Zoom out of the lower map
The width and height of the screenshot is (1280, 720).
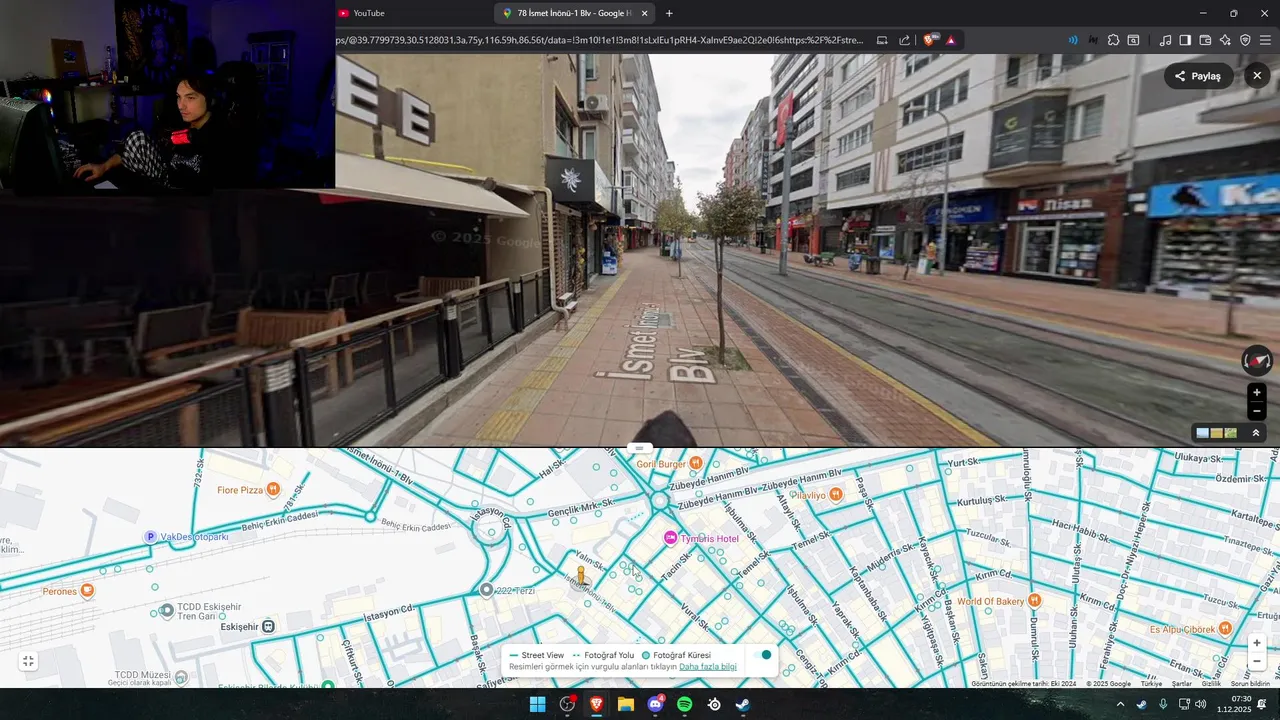(x=1257, y=661)
